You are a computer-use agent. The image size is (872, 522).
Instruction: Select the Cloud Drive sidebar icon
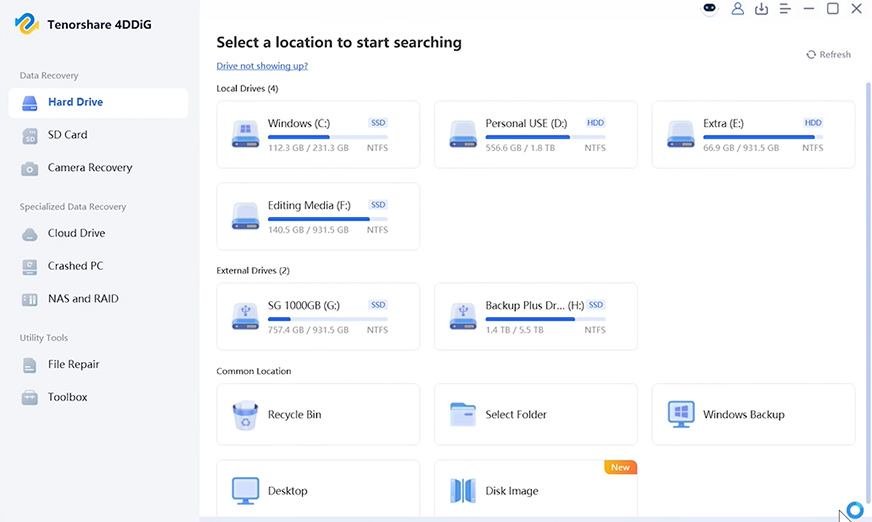[29, 233]
